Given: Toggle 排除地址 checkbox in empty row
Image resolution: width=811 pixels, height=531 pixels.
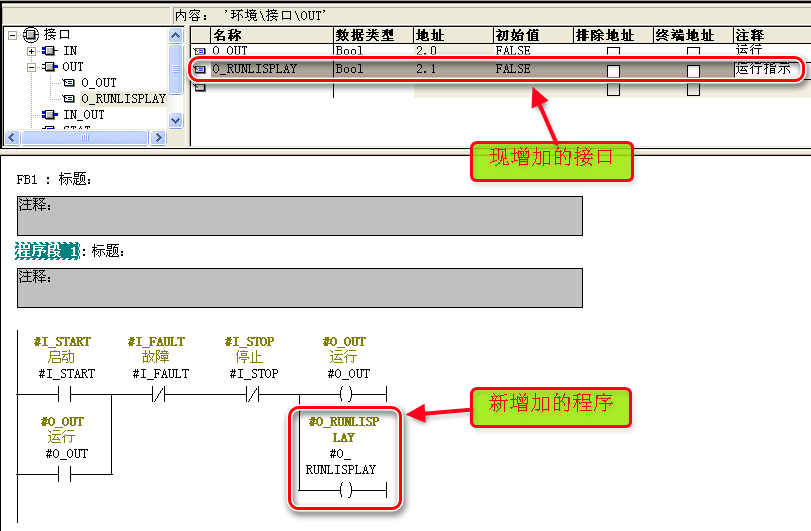Looking at the screenshot, I should 613,89.
